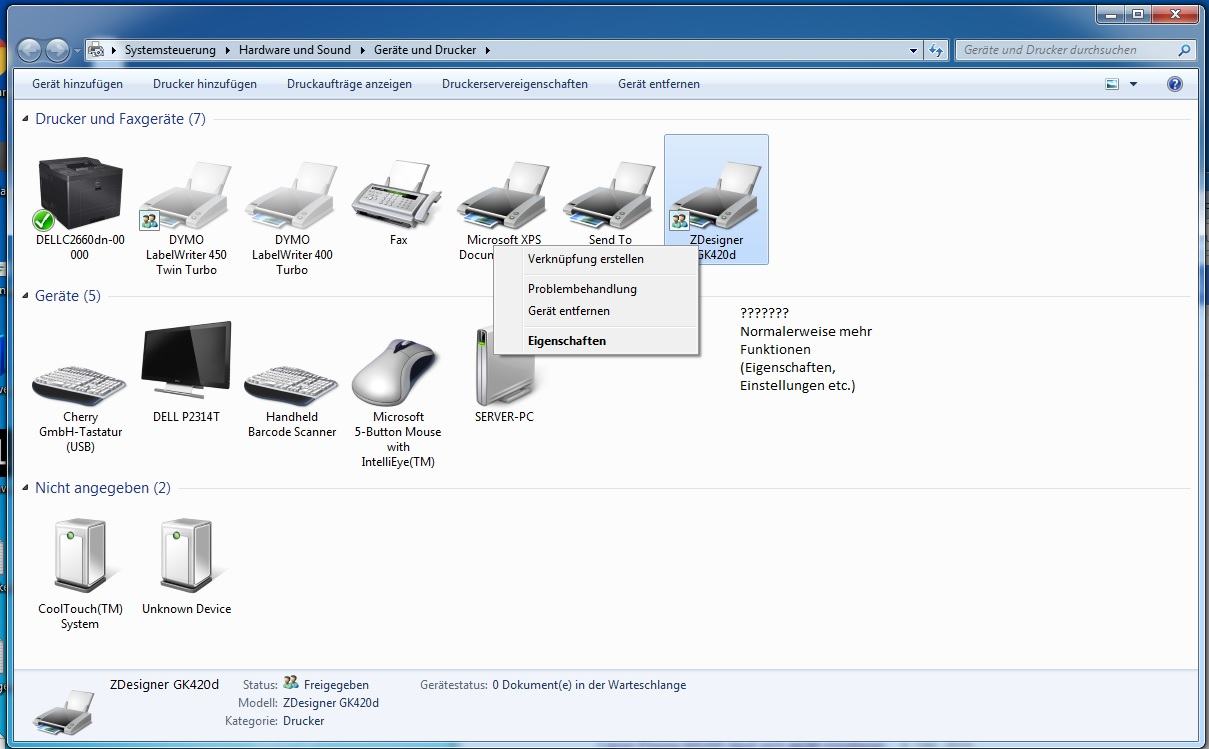The image size is (1209, 749).
Task: Select DYMO LabelWriter 450 Twin Turbo printer
Action: [x=186, y=194]
